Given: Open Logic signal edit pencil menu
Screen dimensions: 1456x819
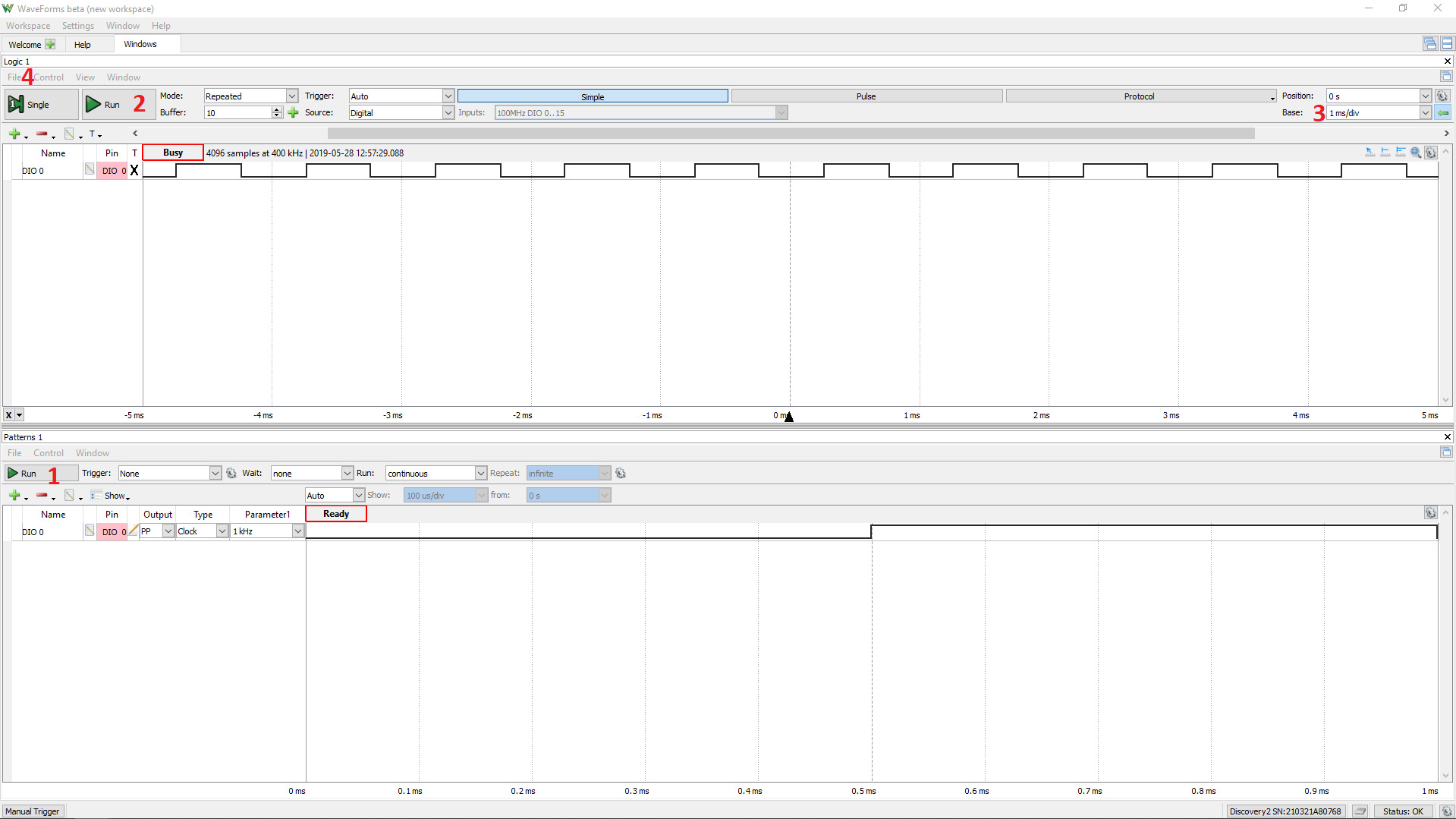Looking at the screenshot, I should 70,134.
